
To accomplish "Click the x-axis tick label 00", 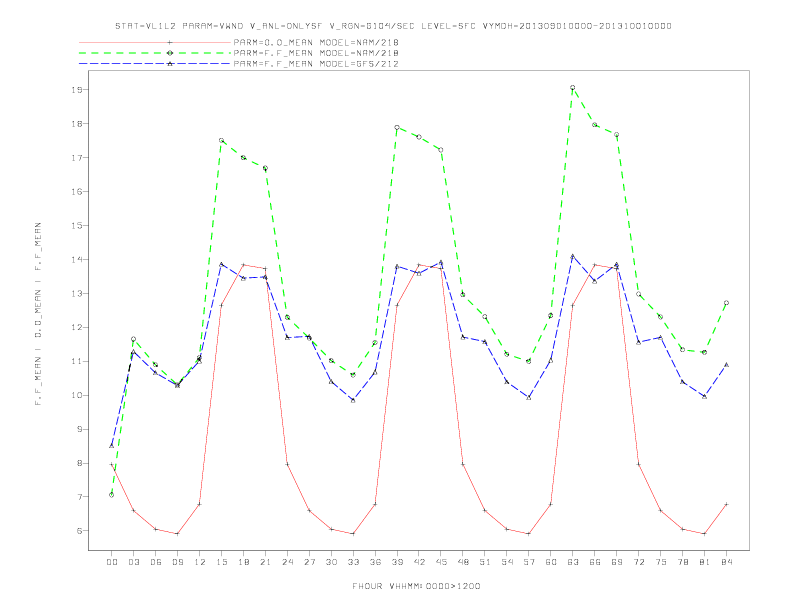I will click(x=112, y=562).
